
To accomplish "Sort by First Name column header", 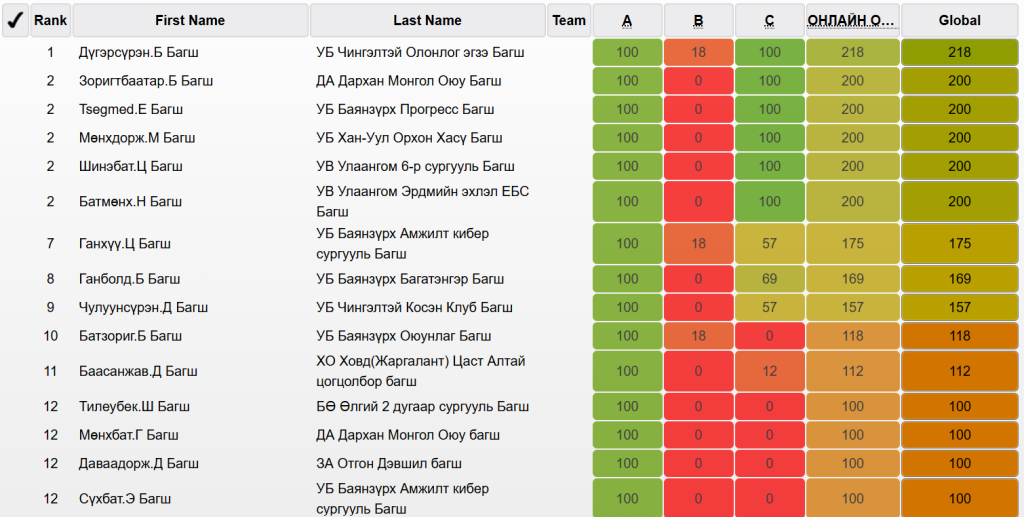I will [190, 20].
